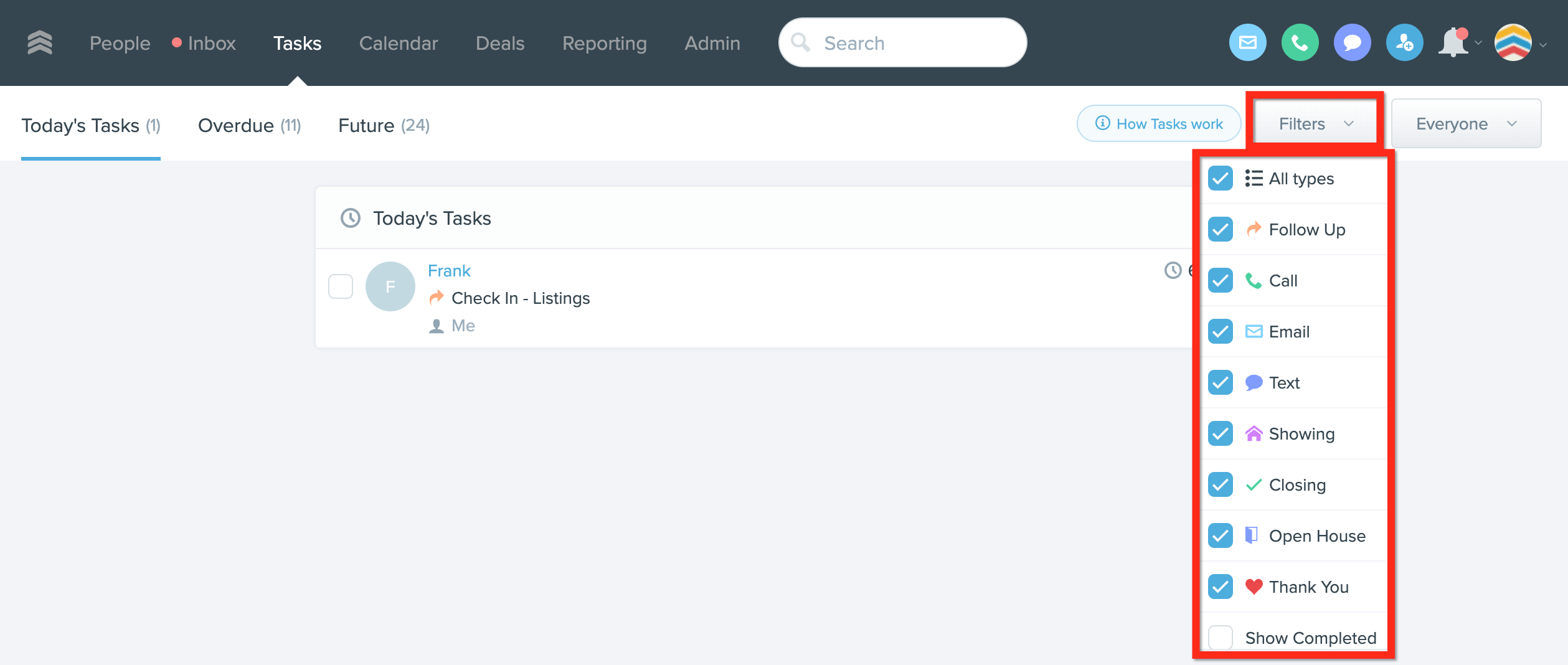Click the speech bubble icon beside Text filter
Viewport: 1568px width, 665px height.
click(x=1254, y=383)
